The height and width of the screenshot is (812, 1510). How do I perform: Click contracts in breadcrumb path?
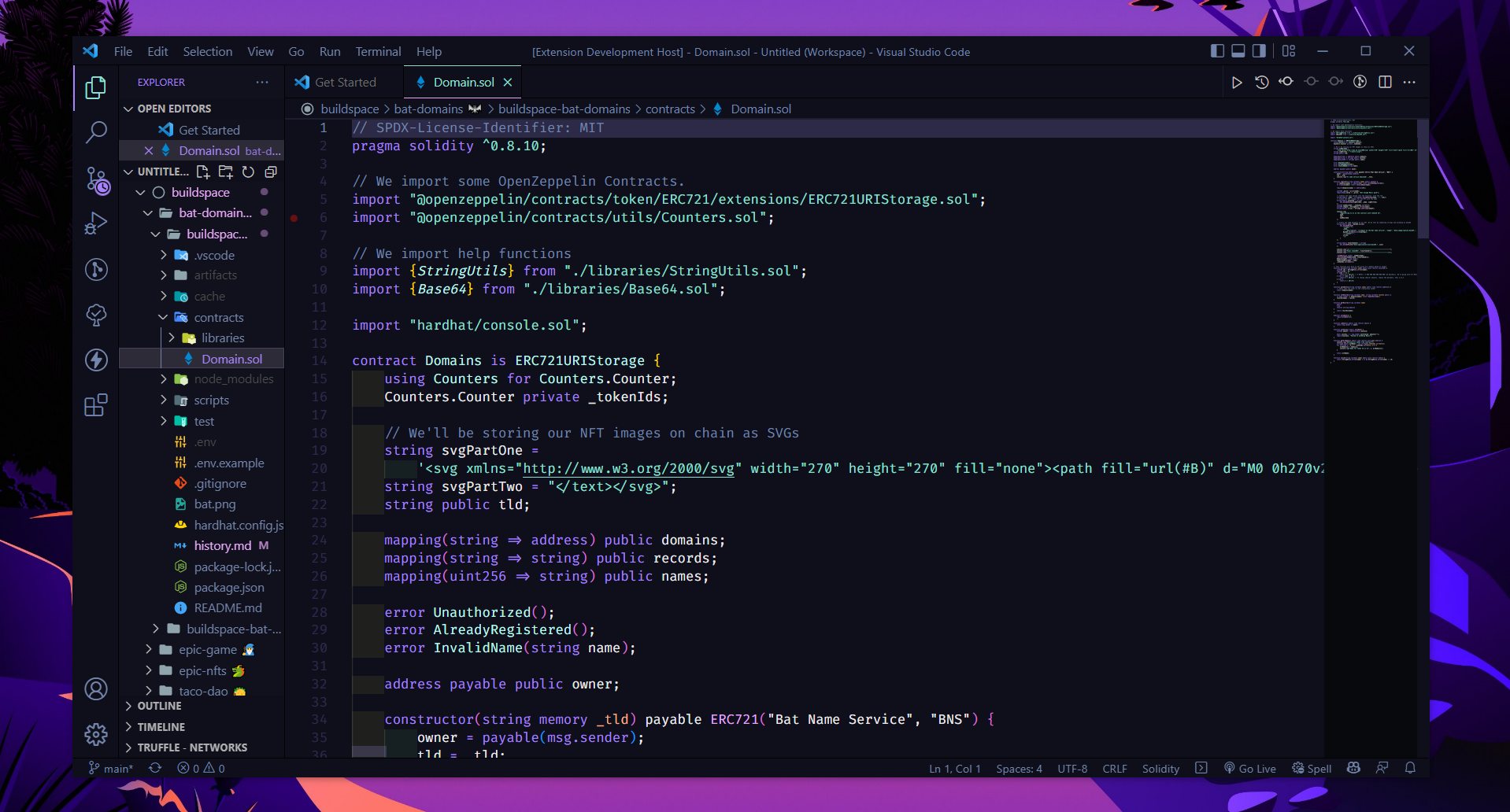pos(670,109)
